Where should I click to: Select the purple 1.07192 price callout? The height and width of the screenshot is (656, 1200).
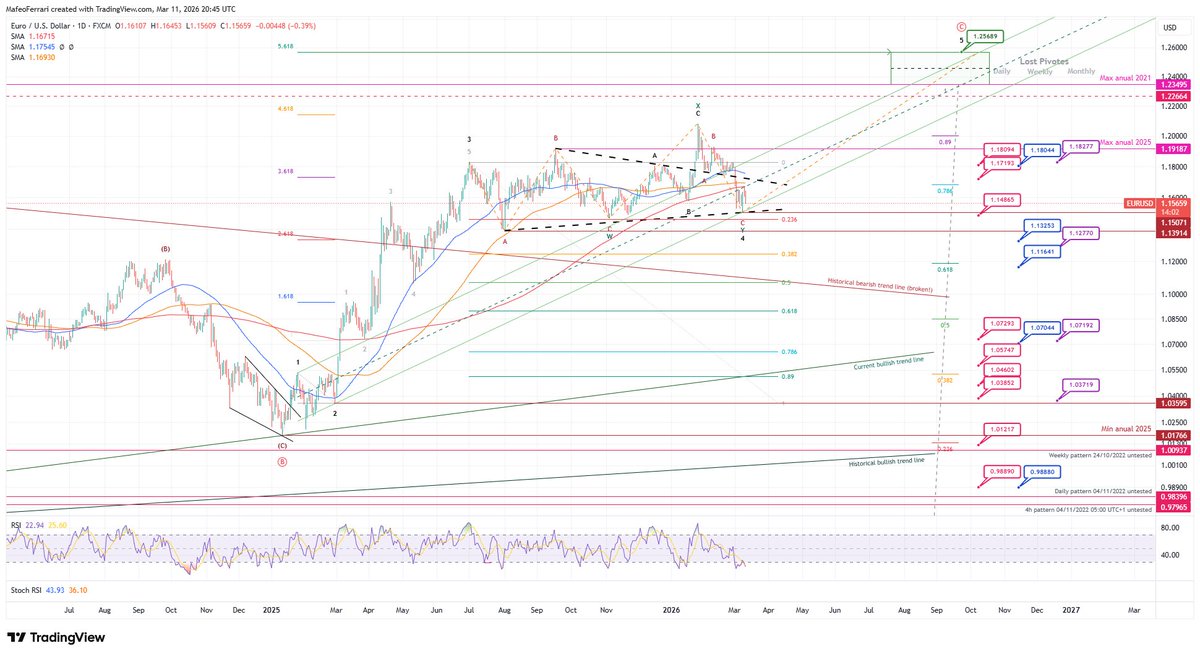coord(1083,325)
